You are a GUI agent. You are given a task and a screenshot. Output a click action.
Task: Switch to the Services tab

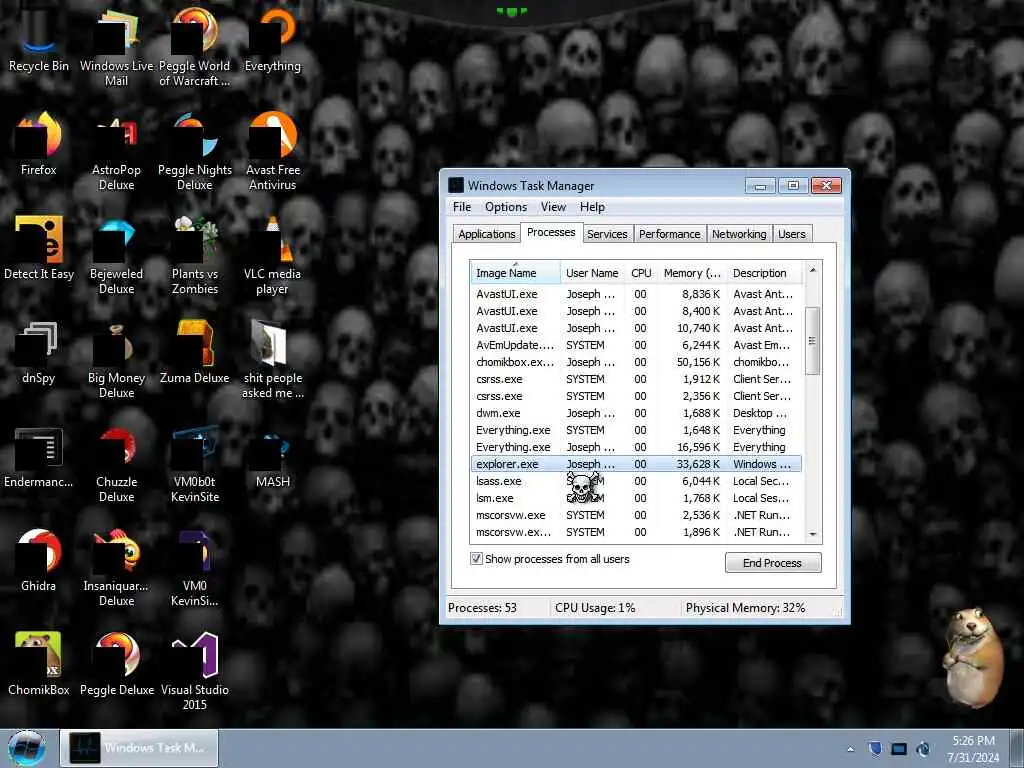(x=607, y=234)
